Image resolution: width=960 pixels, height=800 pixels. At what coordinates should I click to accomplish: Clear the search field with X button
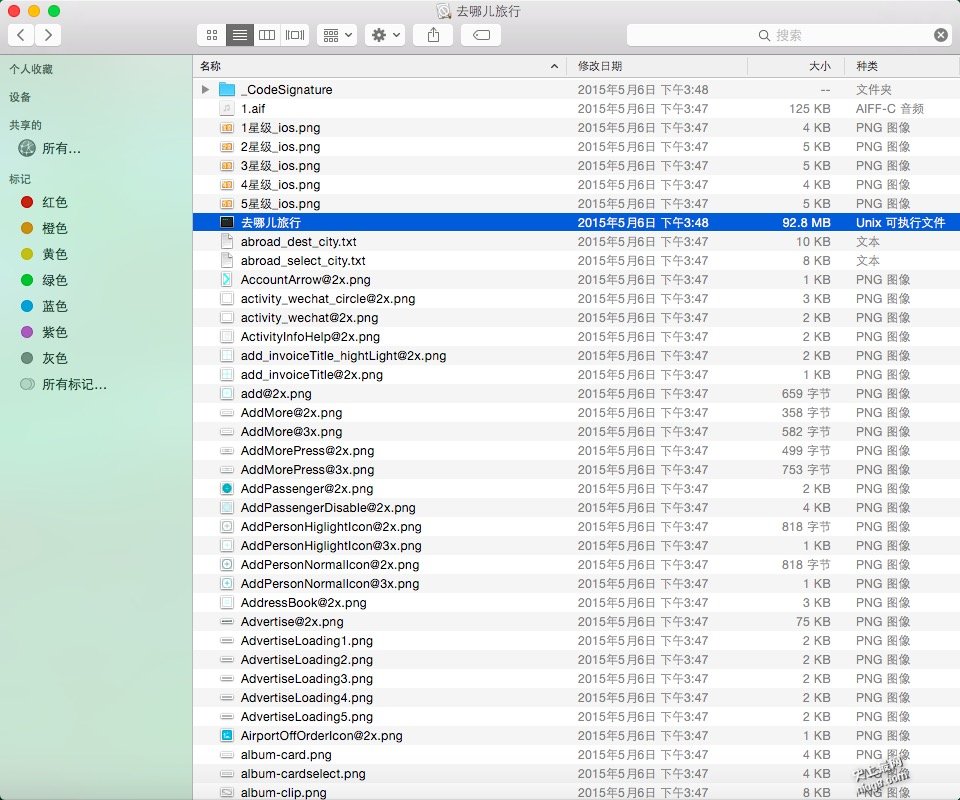coord(941,35)
